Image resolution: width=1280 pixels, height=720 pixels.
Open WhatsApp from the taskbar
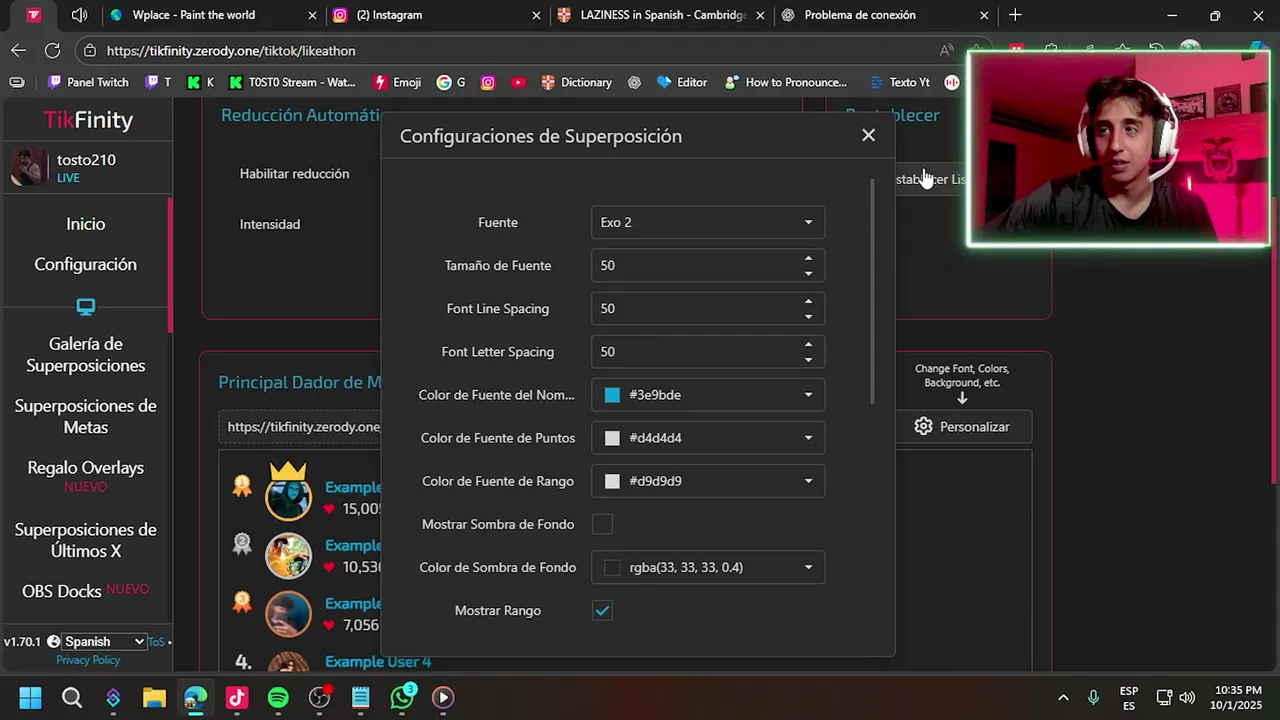point(402,697)
